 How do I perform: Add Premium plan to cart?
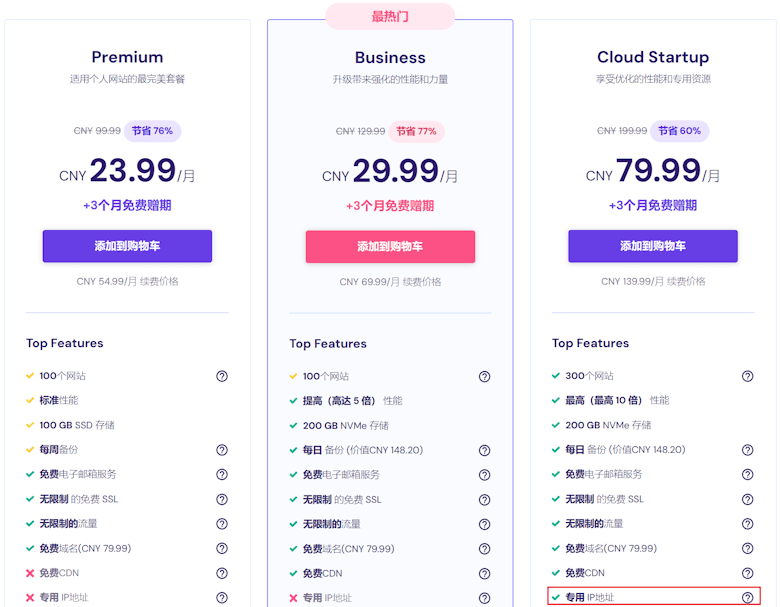pos(127,246)
